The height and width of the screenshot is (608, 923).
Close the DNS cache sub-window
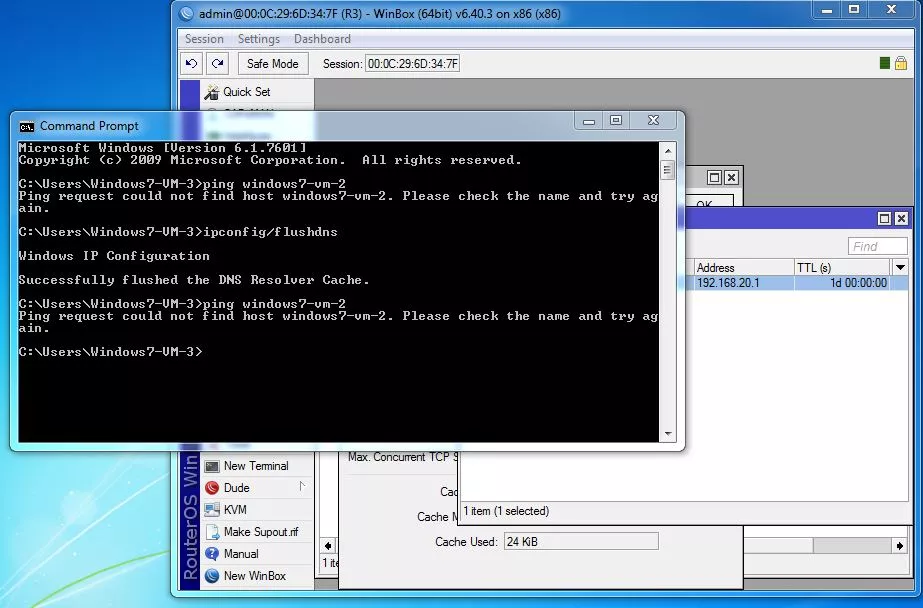[901, 219]
